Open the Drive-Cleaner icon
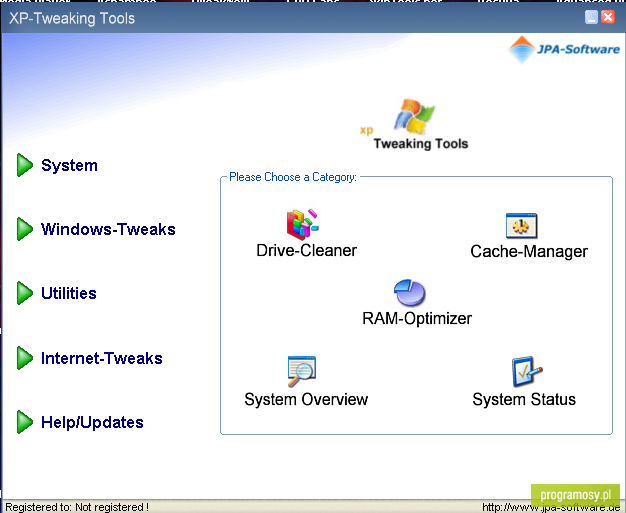Image resolution: width=626 pixels, height=513 pixels. coord(302,225)
